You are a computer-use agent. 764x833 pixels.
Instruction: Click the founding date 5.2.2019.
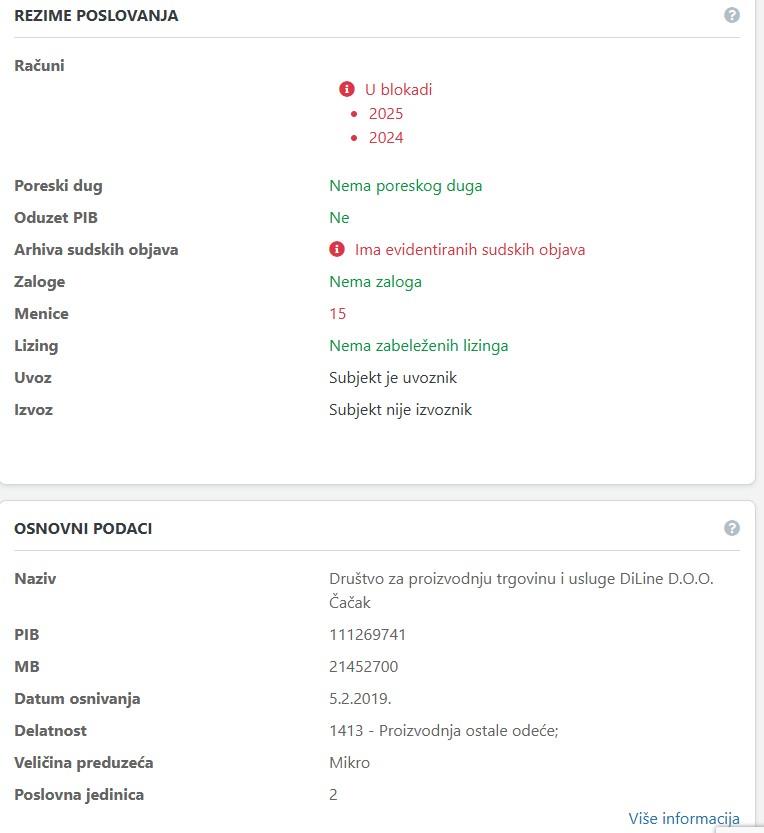[360, 698]
